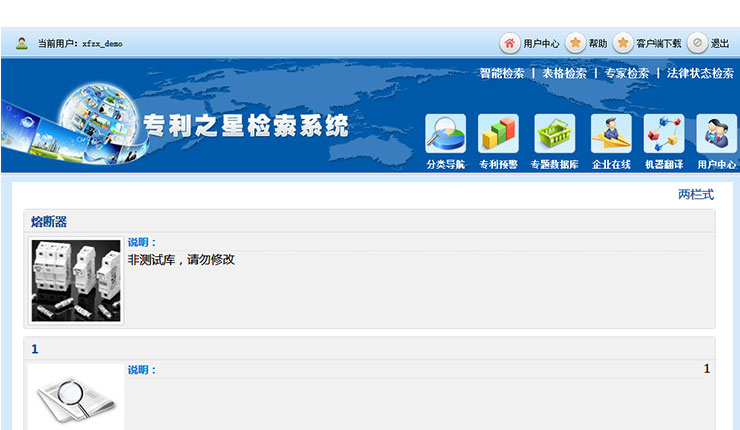
Task: Launch 机器翻译 machine translation icon
Action: point(664,134)
